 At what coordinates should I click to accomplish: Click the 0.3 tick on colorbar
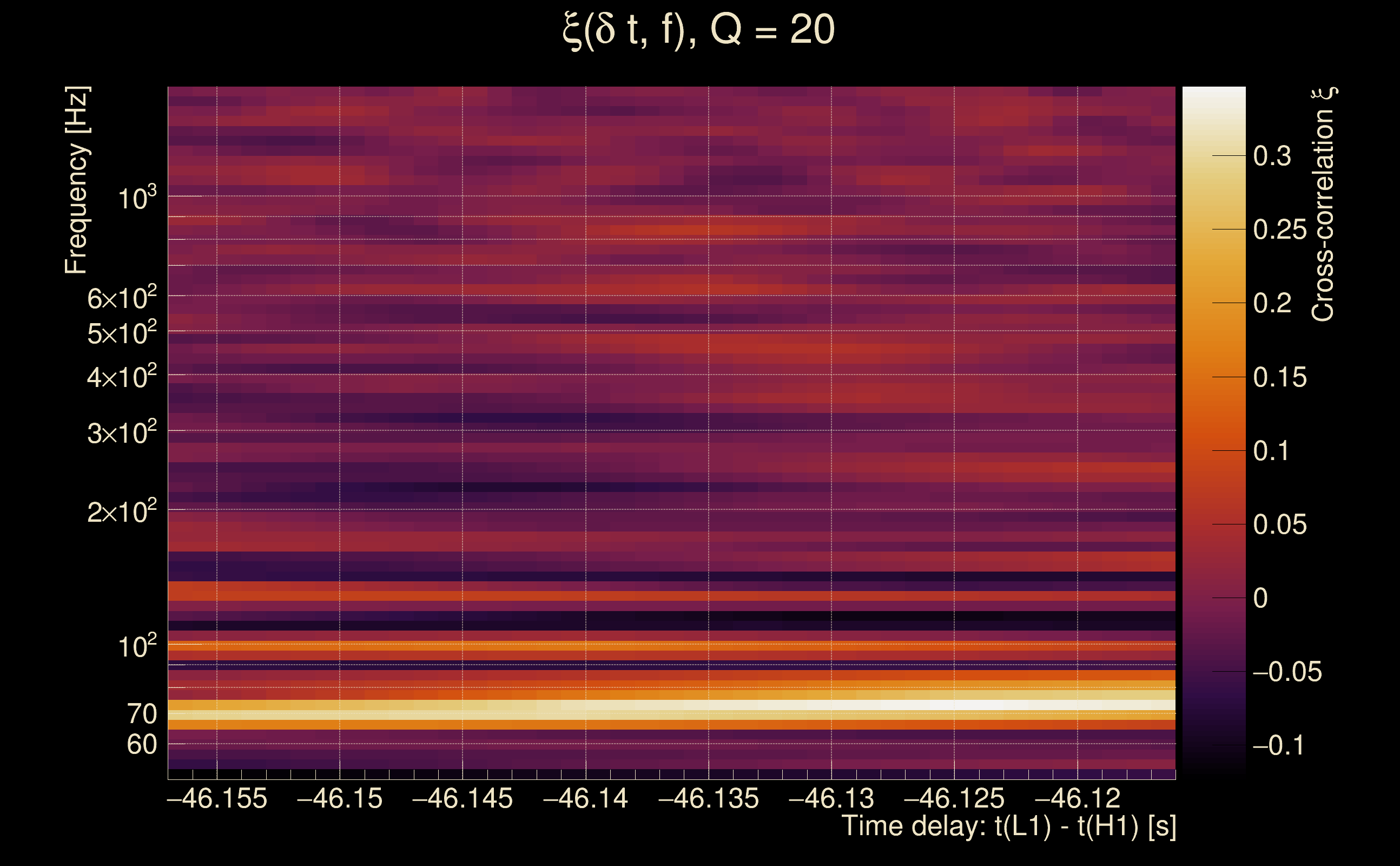pyautogui.click(x=1272, y=156)
